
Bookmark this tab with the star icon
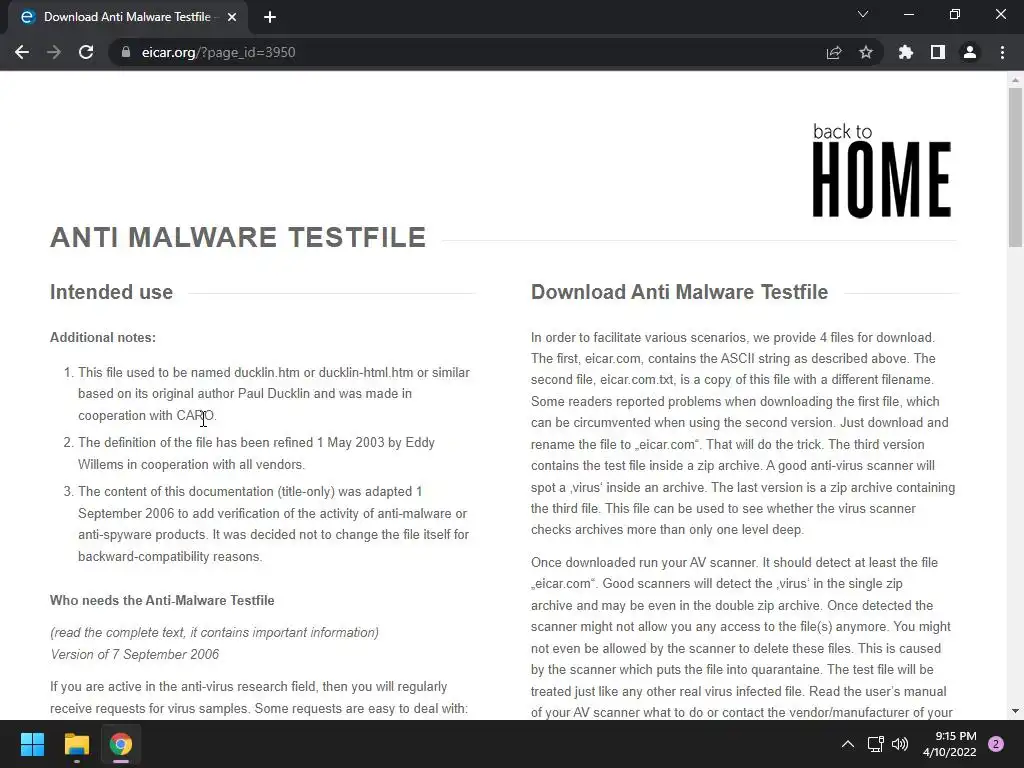tap(866, 52)
